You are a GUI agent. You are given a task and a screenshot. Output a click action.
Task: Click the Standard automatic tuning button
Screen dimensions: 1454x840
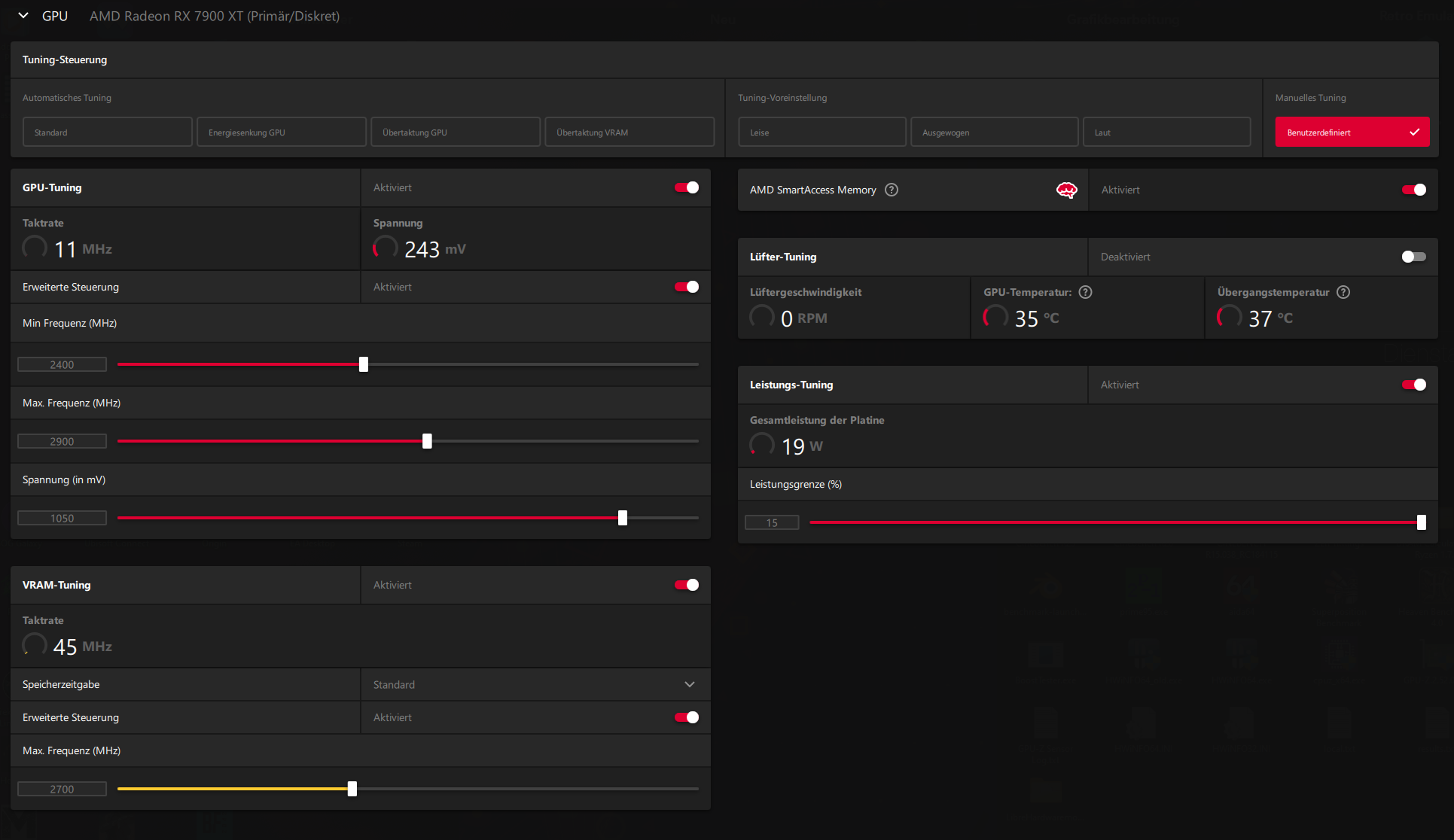coord(108,132)
